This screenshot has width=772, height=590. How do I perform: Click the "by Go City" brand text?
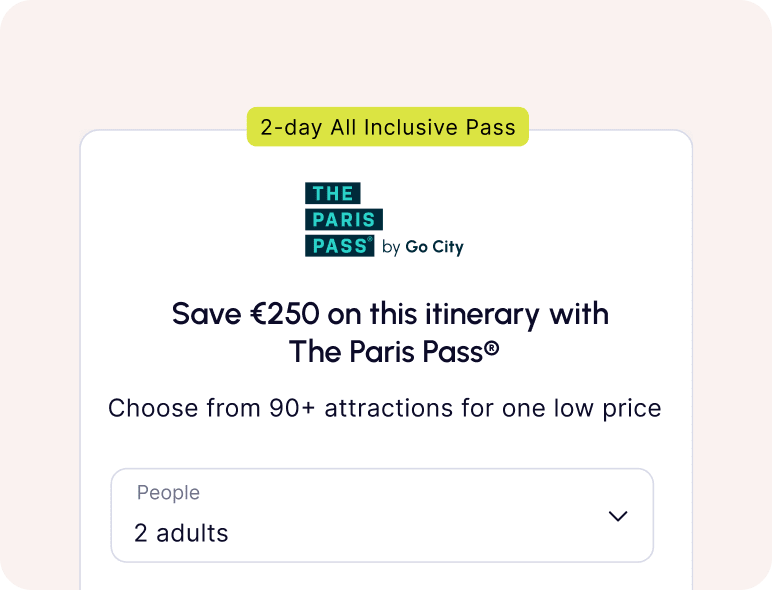tap(422, 247)
